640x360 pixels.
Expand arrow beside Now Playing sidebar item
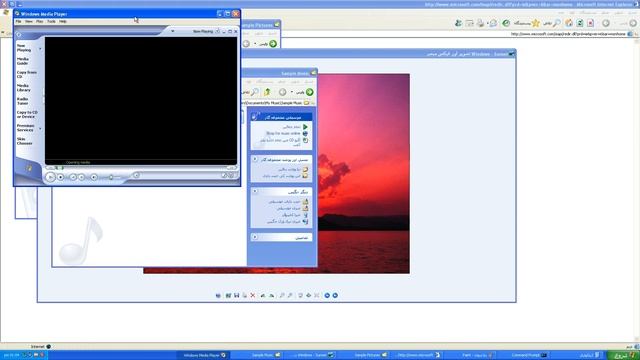point(40,49)
